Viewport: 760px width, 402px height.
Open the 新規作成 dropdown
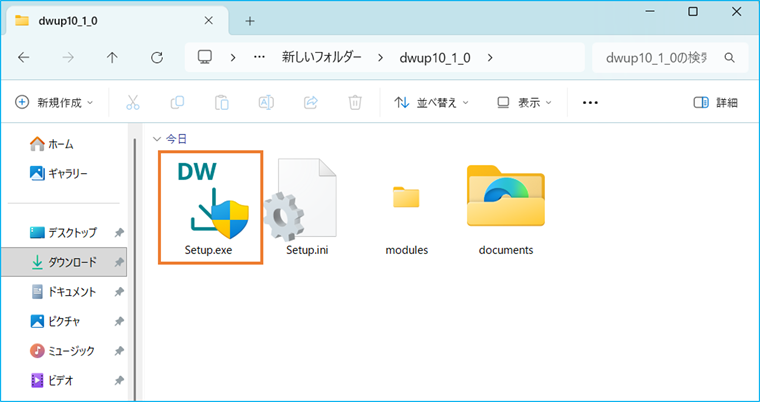[54, 102]
